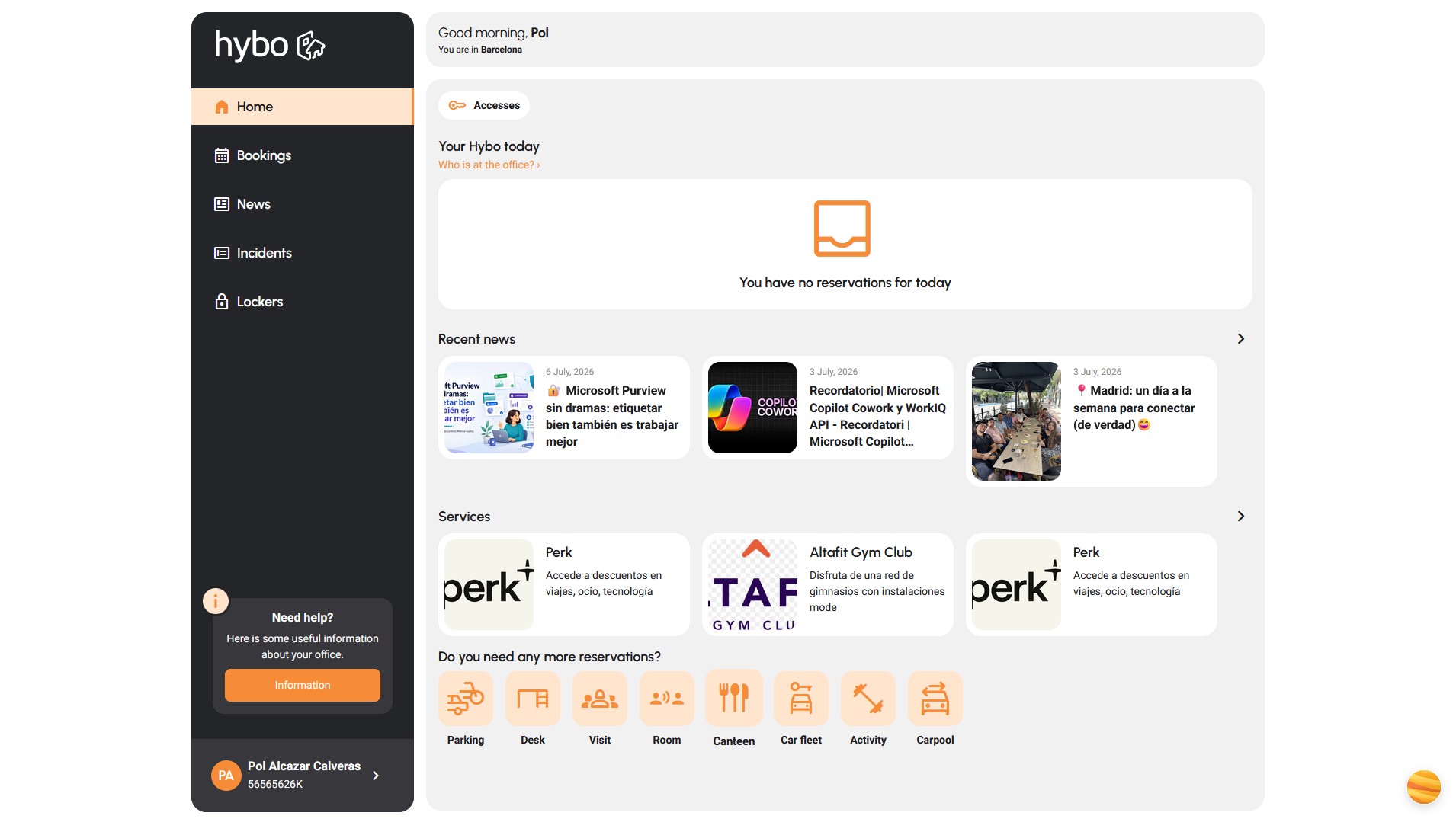The width and height of the screenshot is (1456, 819).
Task: Open the Parking reservation icon
Action: point(465,698)
